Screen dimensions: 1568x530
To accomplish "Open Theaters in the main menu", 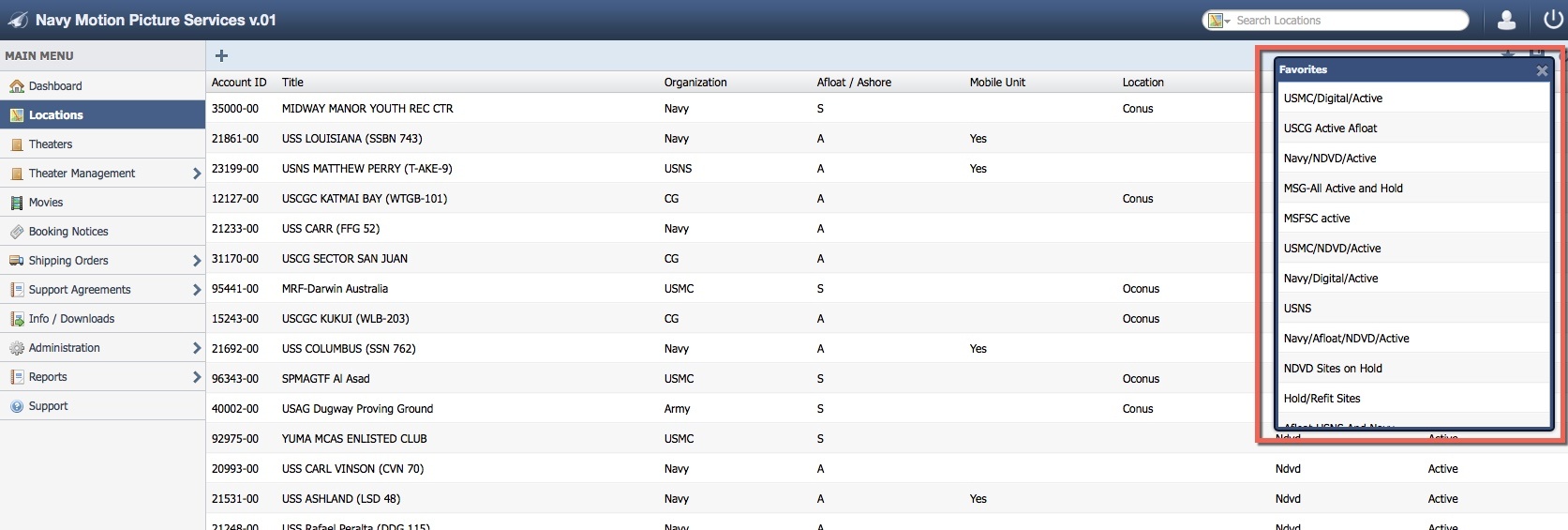I will tap(51, 144).
